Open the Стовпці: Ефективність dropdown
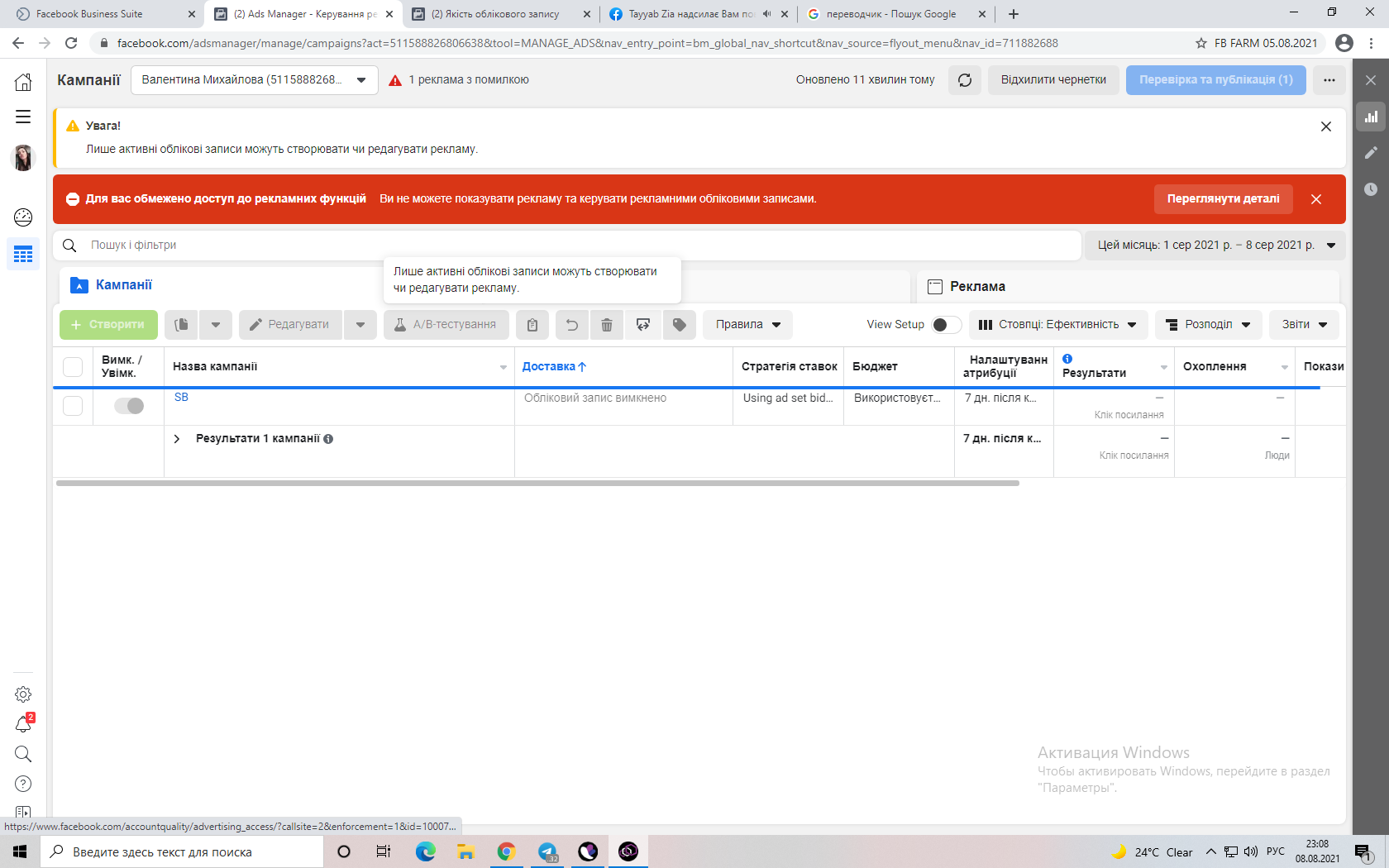 [x=1058, y=325]
